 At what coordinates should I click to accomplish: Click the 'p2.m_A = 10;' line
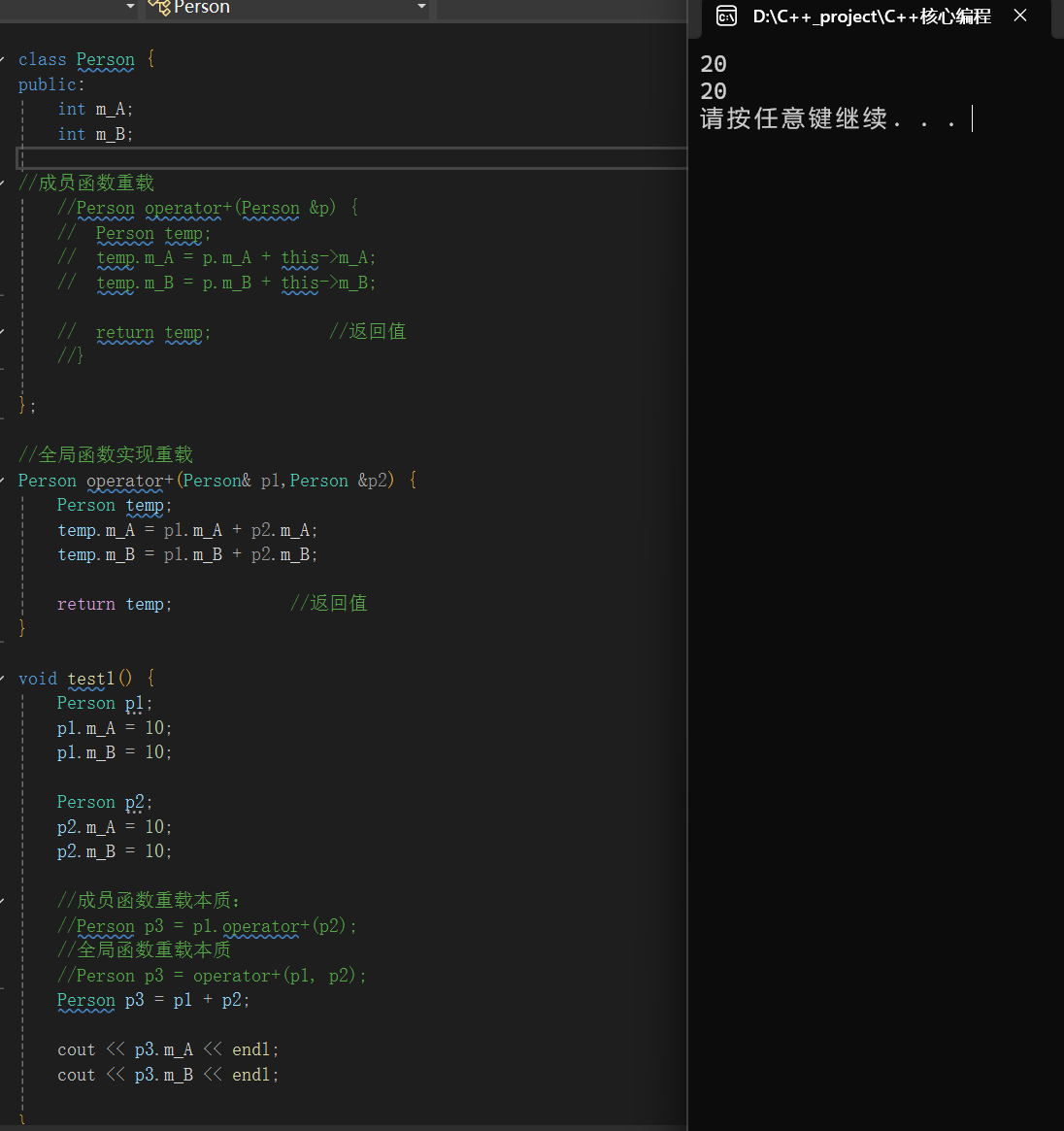tap(115, 826)
